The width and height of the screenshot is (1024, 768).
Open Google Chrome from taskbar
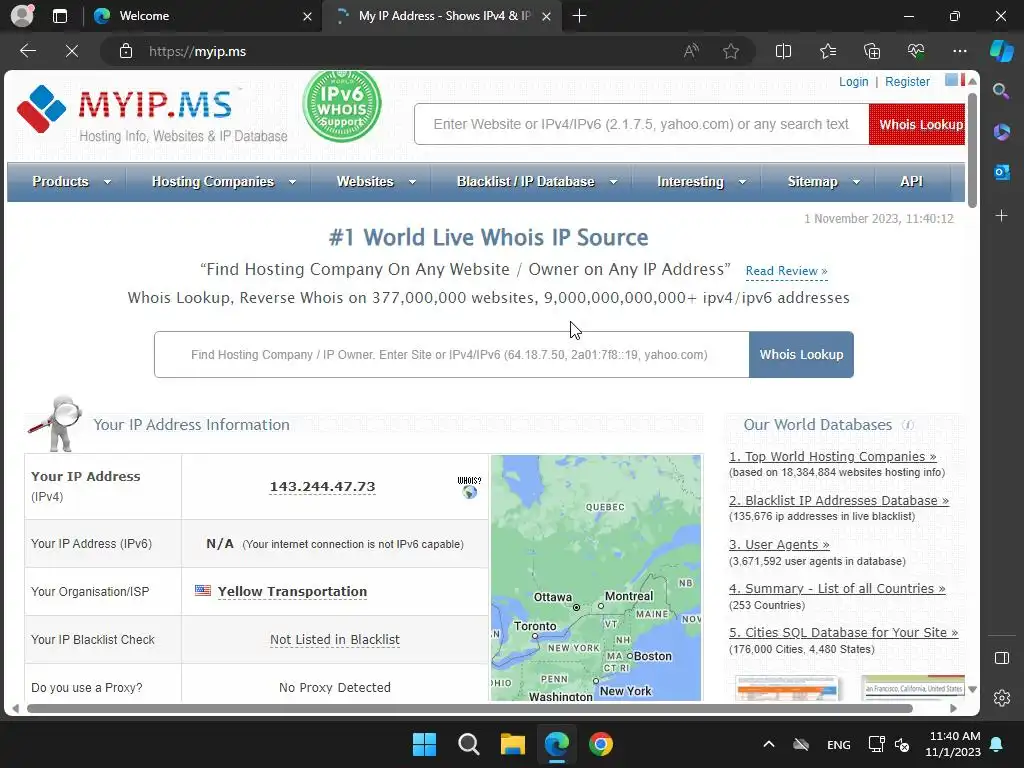tap(601, 744)
